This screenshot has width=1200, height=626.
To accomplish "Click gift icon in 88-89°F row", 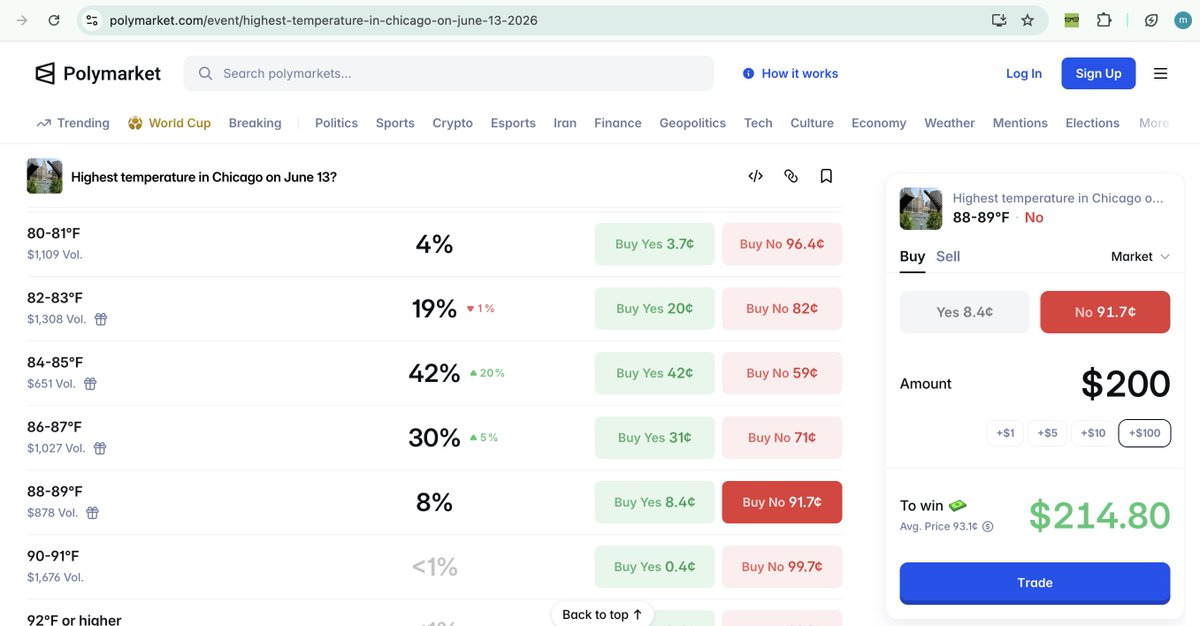I will click(92, 513).
